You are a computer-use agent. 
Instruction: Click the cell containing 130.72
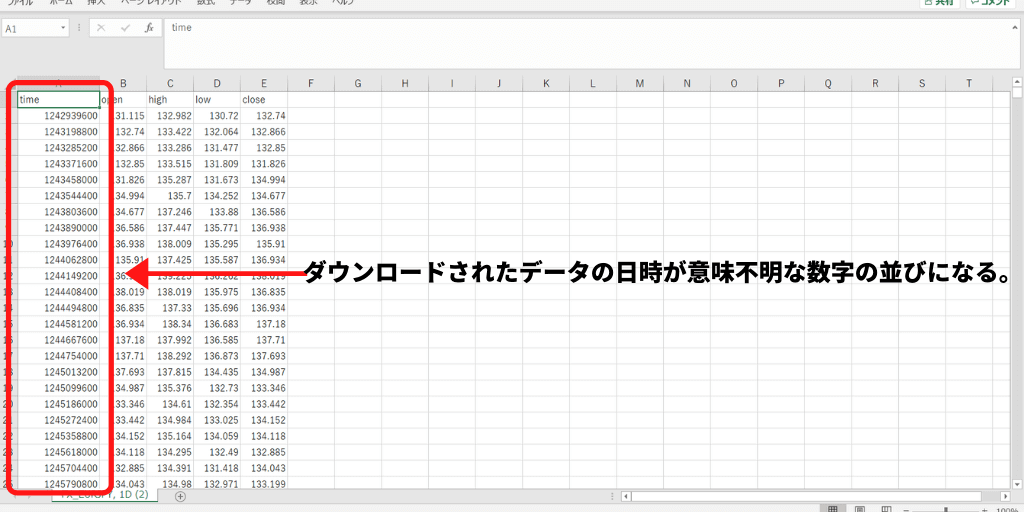click(217, 116)
